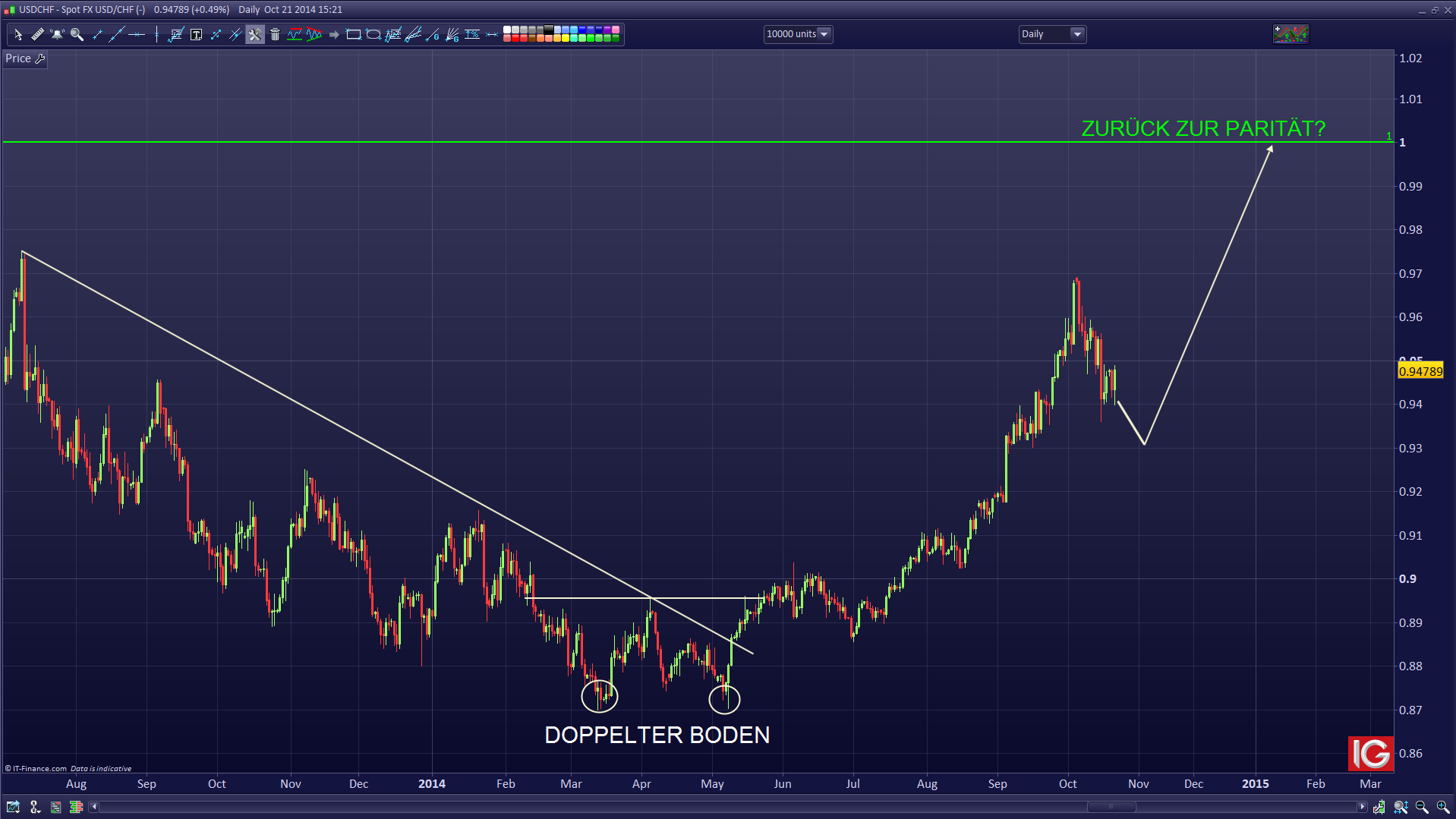1456x819 pixels.
Task: Select the ellipse drawing tool
Action: click(x=373, y=34)
